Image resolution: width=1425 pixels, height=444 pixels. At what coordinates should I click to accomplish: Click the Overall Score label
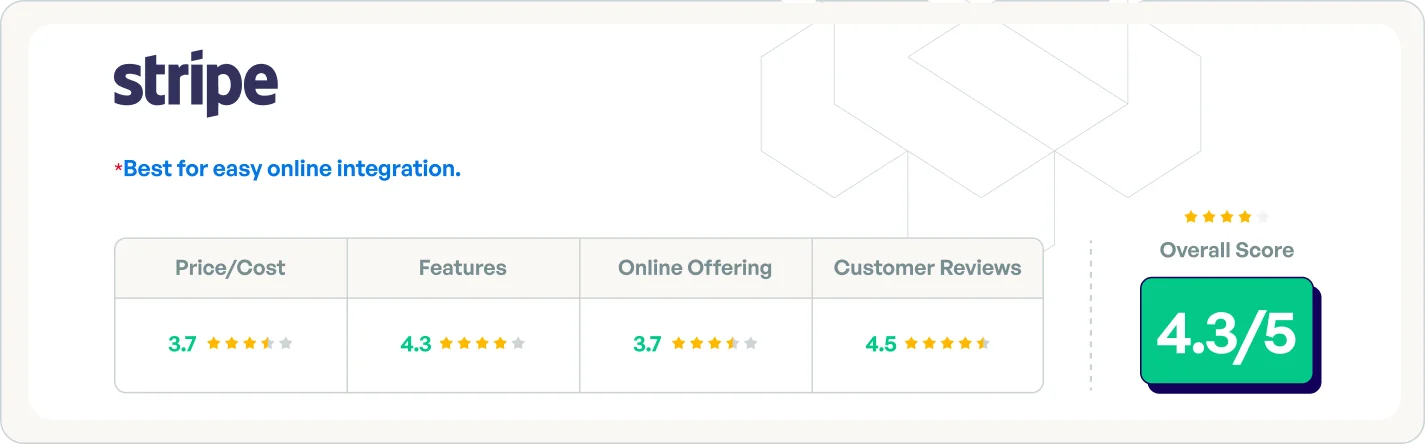[1227, 250]
